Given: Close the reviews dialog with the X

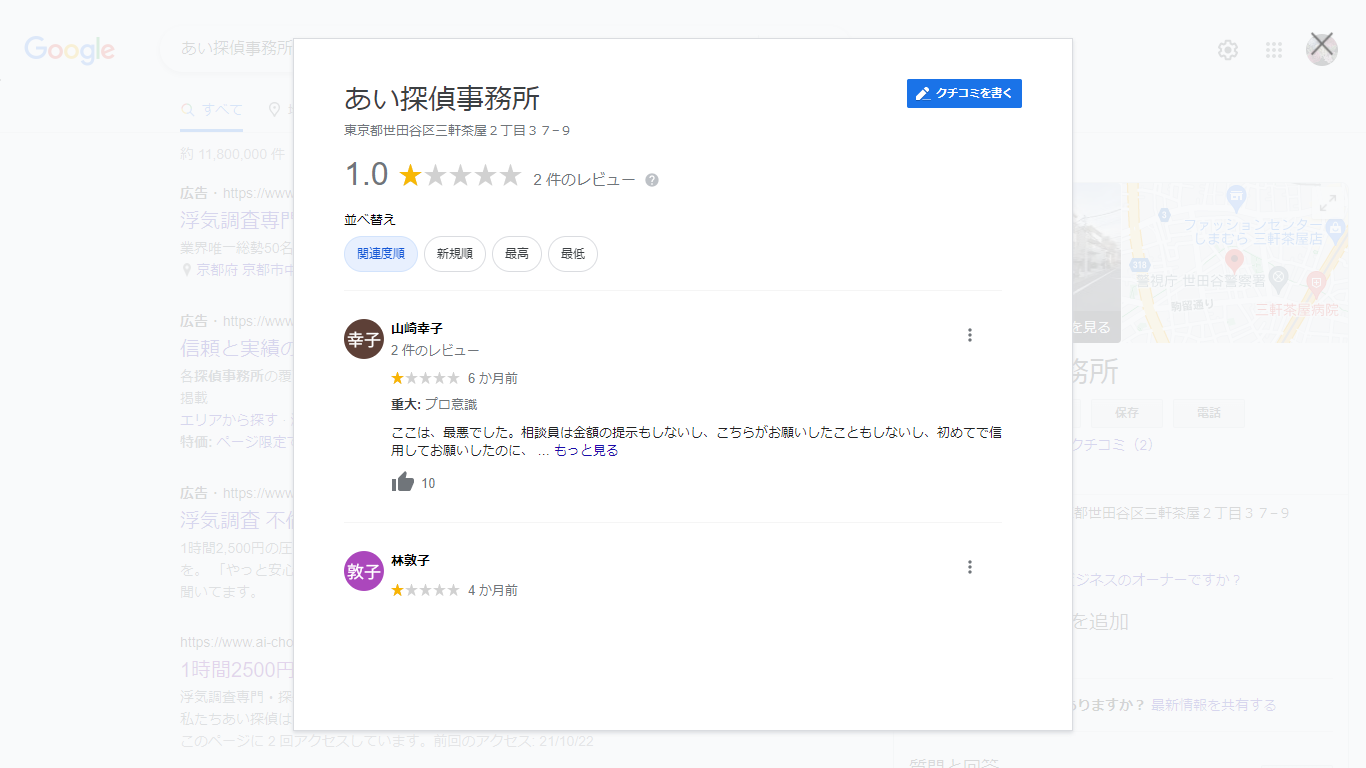Looking at the screenshot, I should [1322, 44].
